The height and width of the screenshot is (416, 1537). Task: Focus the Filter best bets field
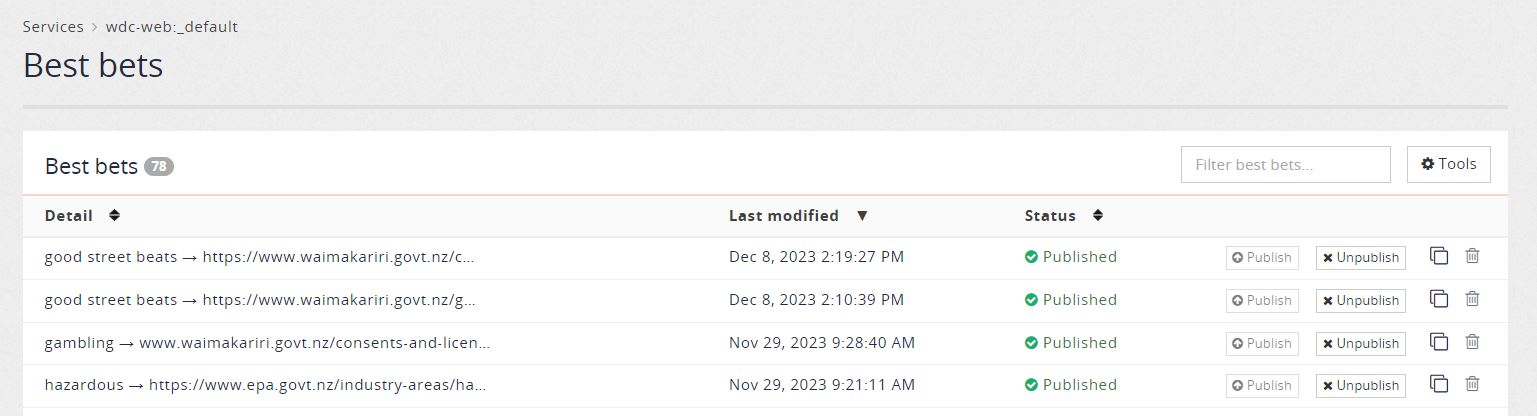click(1285, 164)
